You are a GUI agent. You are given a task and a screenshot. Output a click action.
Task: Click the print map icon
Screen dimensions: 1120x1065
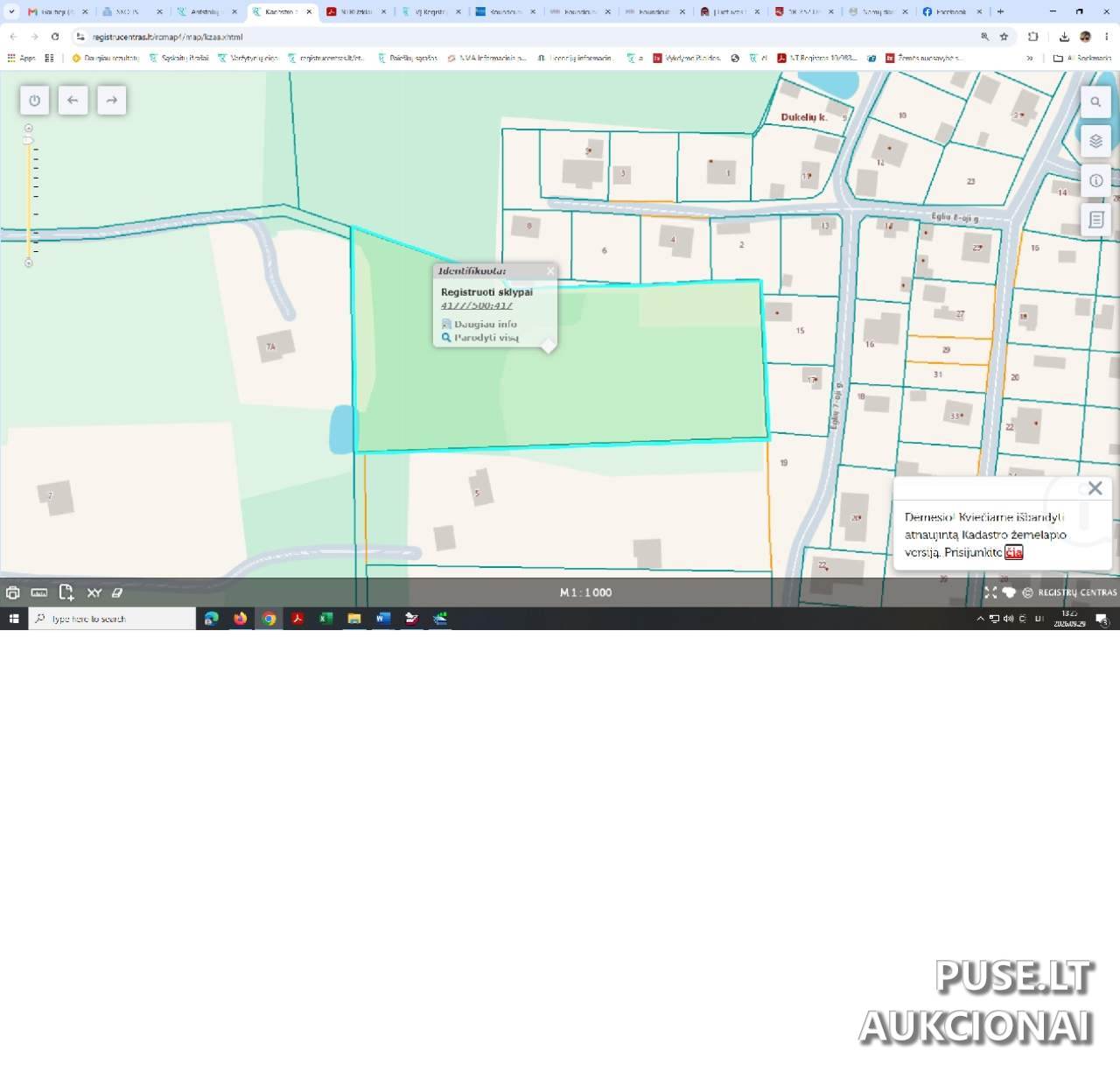pos(13,592)
